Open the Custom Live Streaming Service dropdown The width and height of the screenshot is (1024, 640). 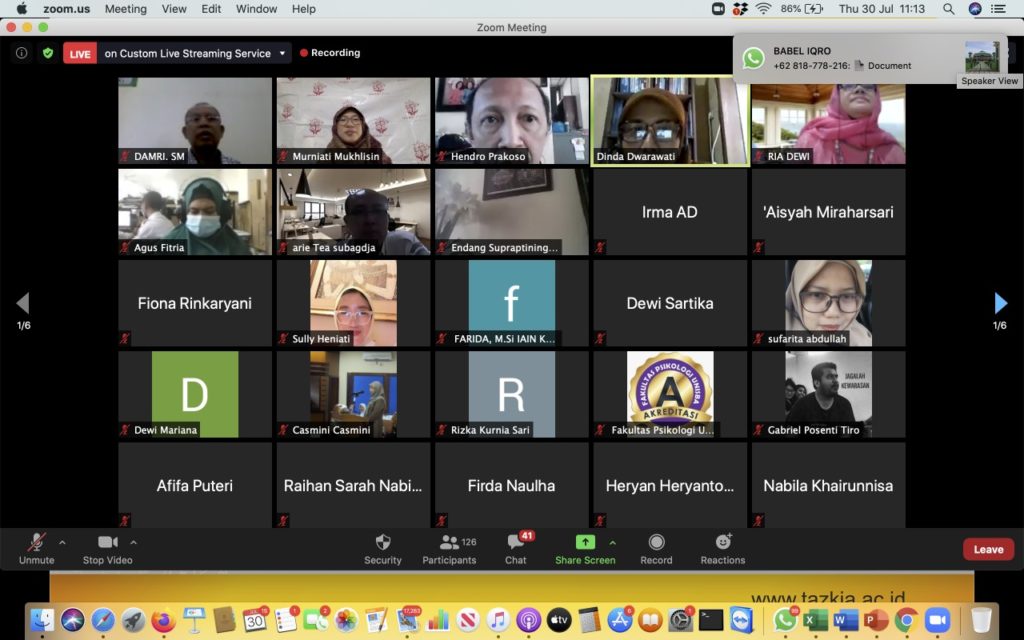283,53
